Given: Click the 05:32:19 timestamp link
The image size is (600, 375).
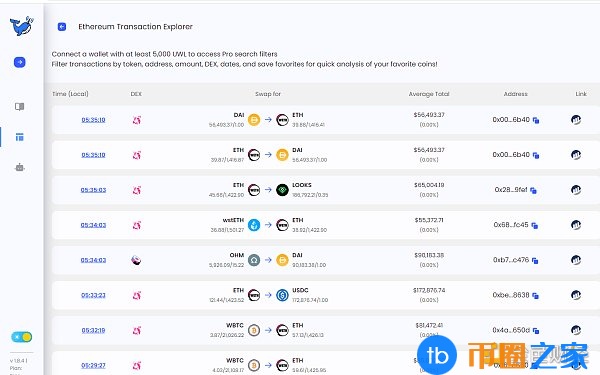Looking at the screenshot, I should click(93, 330).
